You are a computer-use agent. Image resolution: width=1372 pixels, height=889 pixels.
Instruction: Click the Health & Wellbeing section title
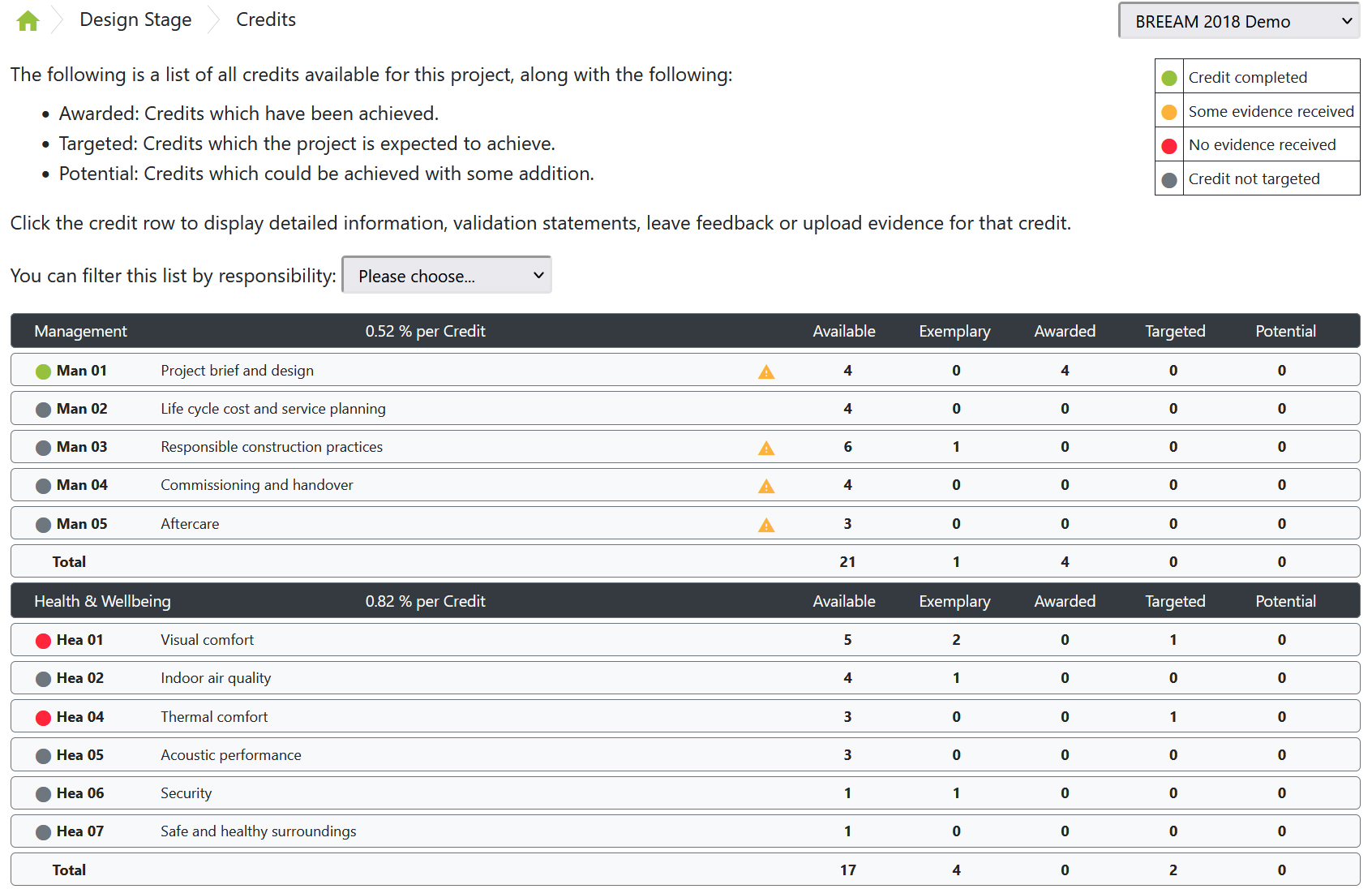pos(102,601)
